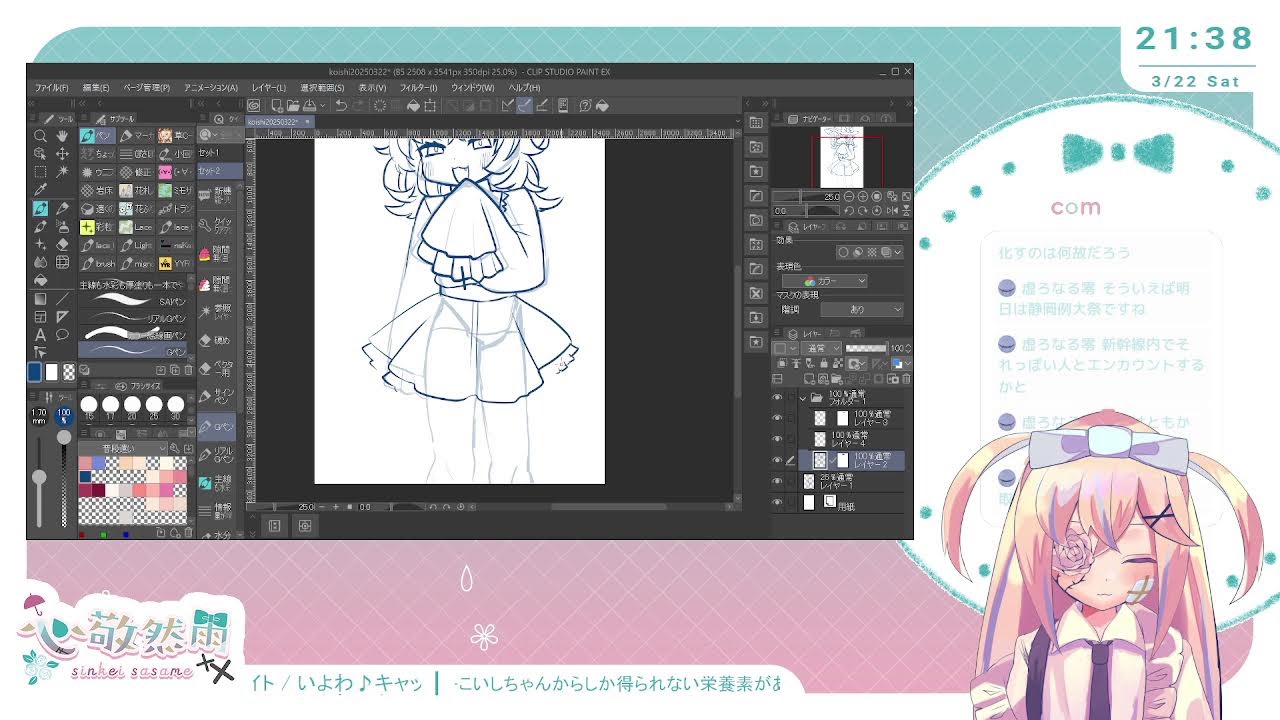This screenshot has width=1280, height=720.
Task: Select the blue main color chip
Action: click(x=35, y=372)
